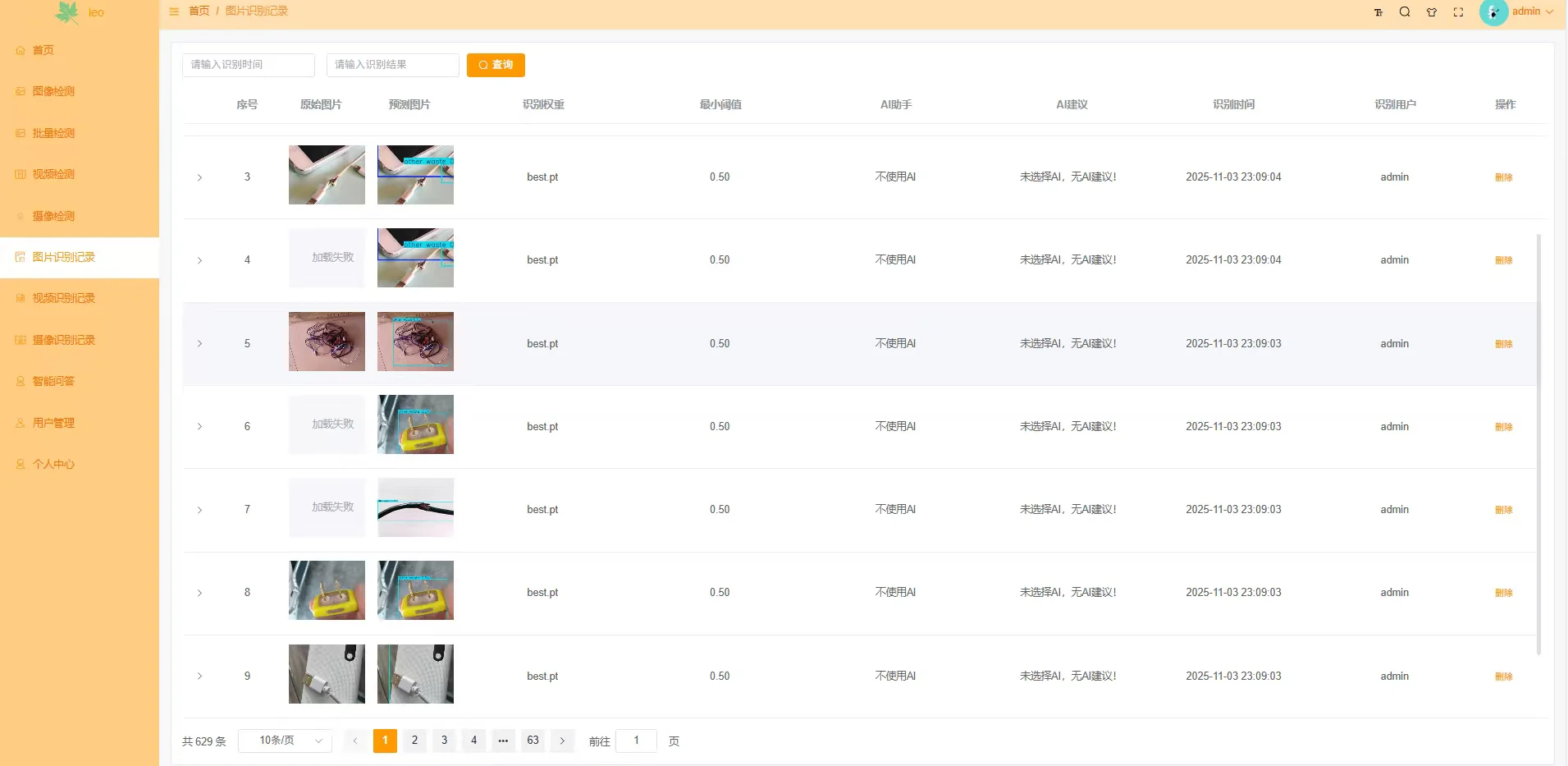
Task: Open 用户管理 in the sidebar
Action: tap(54, 422)
